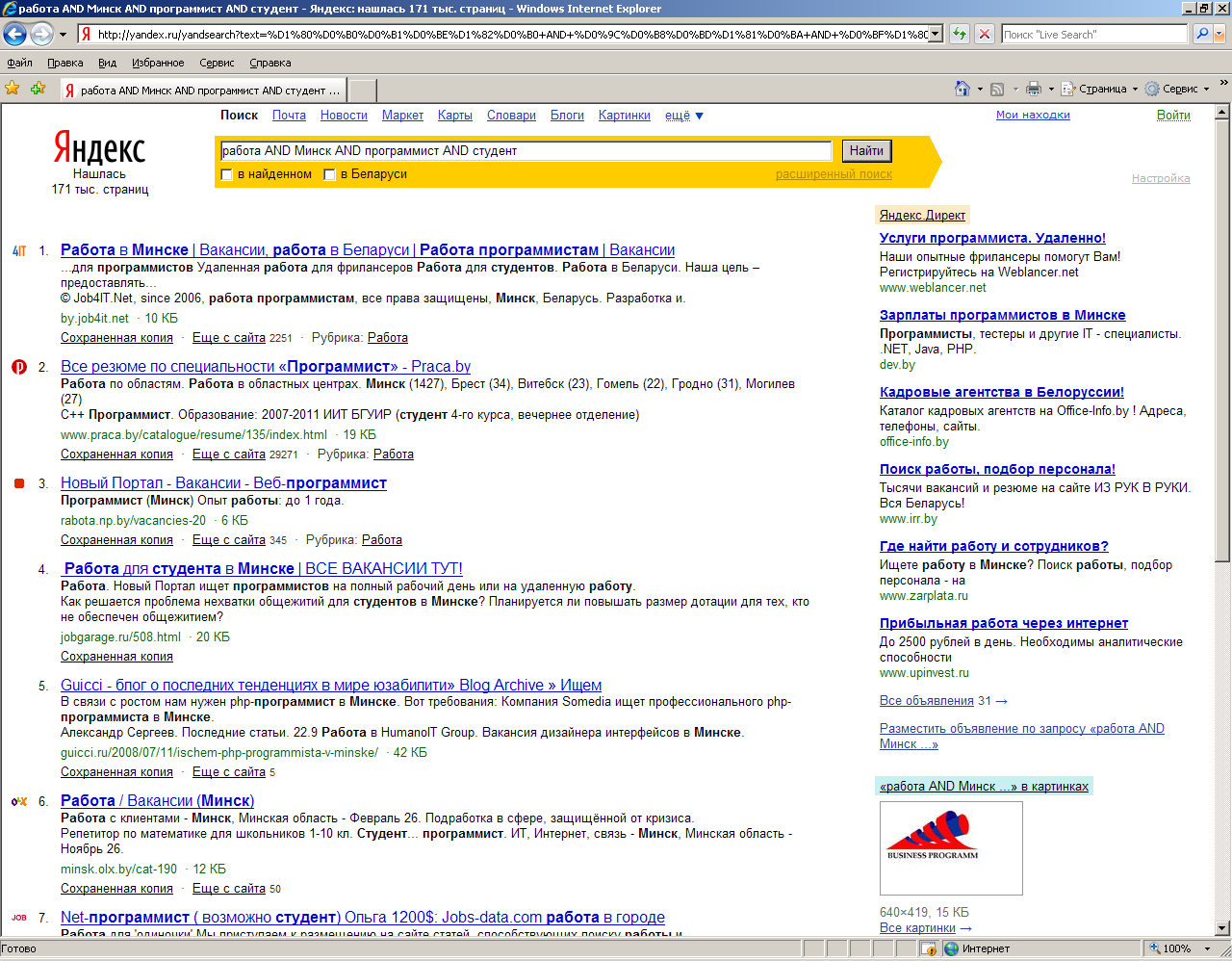
Task: Open the Print icon dropdown arrow
Action: (x=1051, y=90)
